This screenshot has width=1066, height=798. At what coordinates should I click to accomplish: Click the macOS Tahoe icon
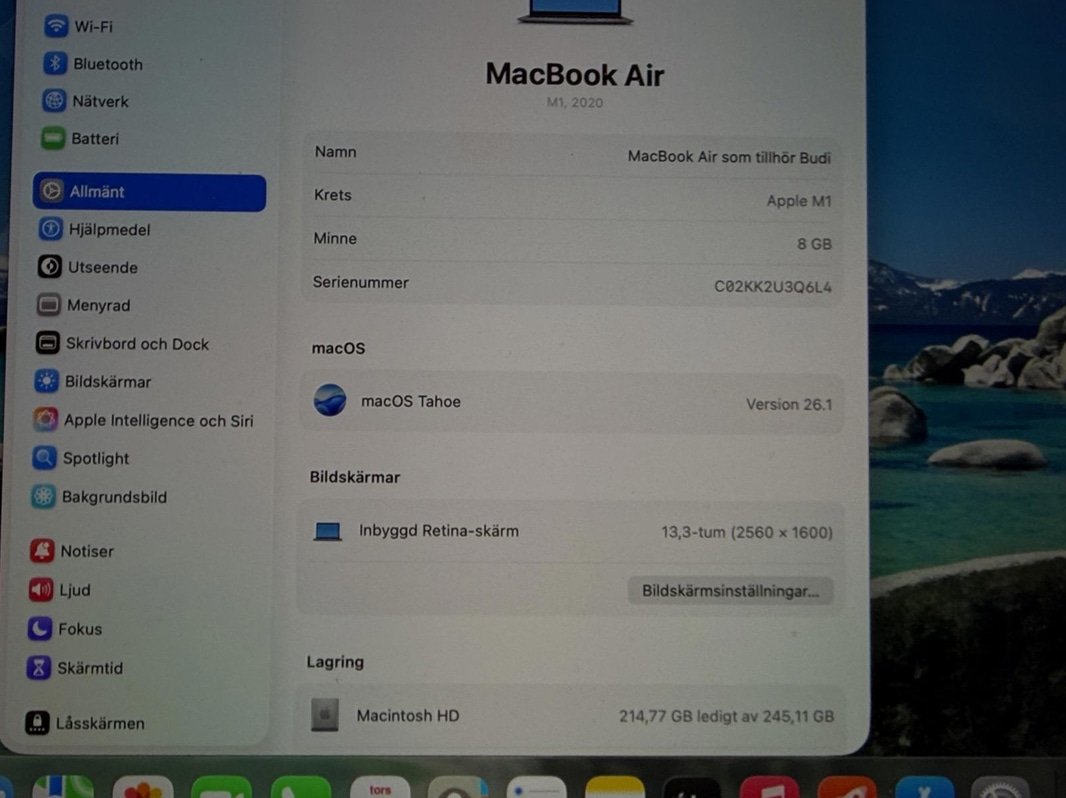tap(330, 400)
